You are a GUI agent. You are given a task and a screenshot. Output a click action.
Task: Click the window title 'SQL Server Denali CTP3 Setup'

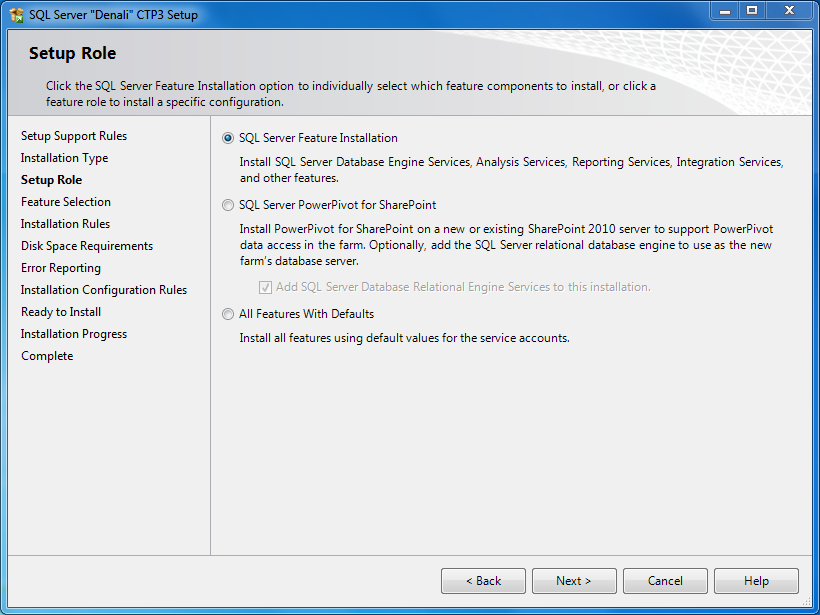point(113,15)
